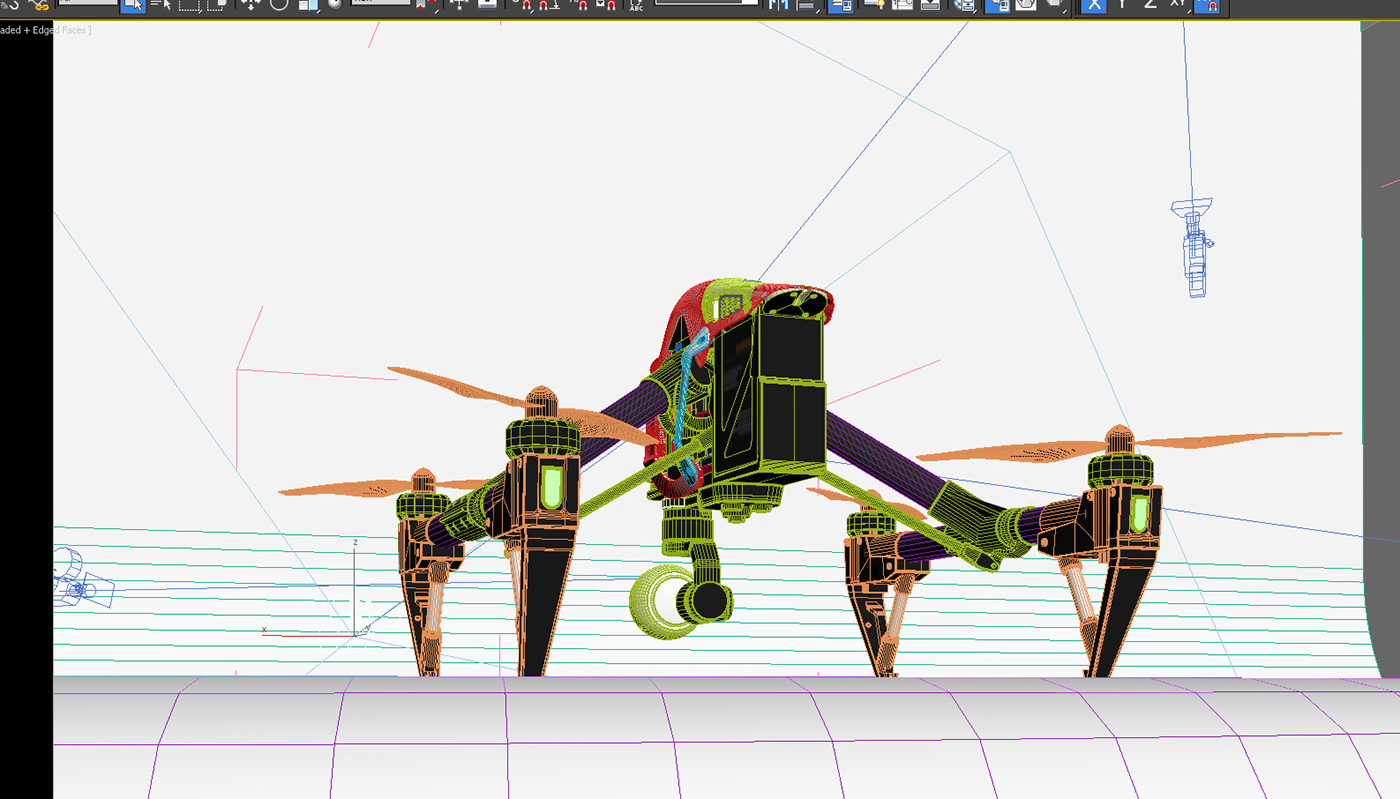Enable the Snaps Toggle magnet
1400x799 pixels.
[x=526, y=7]
